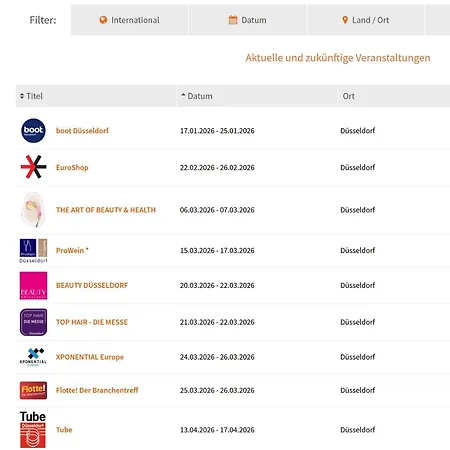Click the Tube event title link

(64, 430)
